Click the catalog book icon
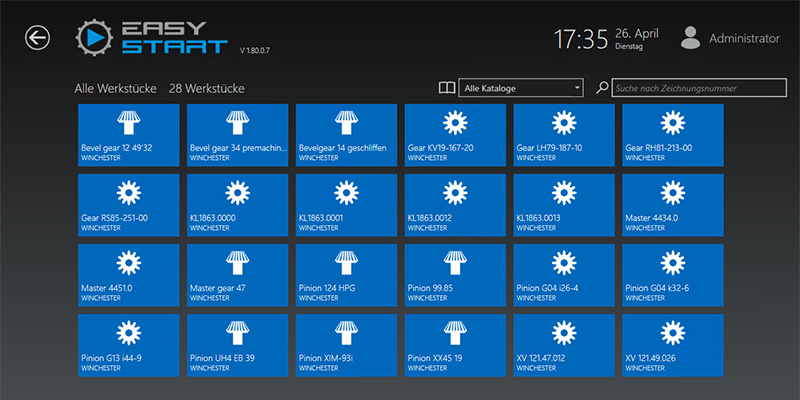The height and width of the screenshot is (400, 800). [447, 88]
